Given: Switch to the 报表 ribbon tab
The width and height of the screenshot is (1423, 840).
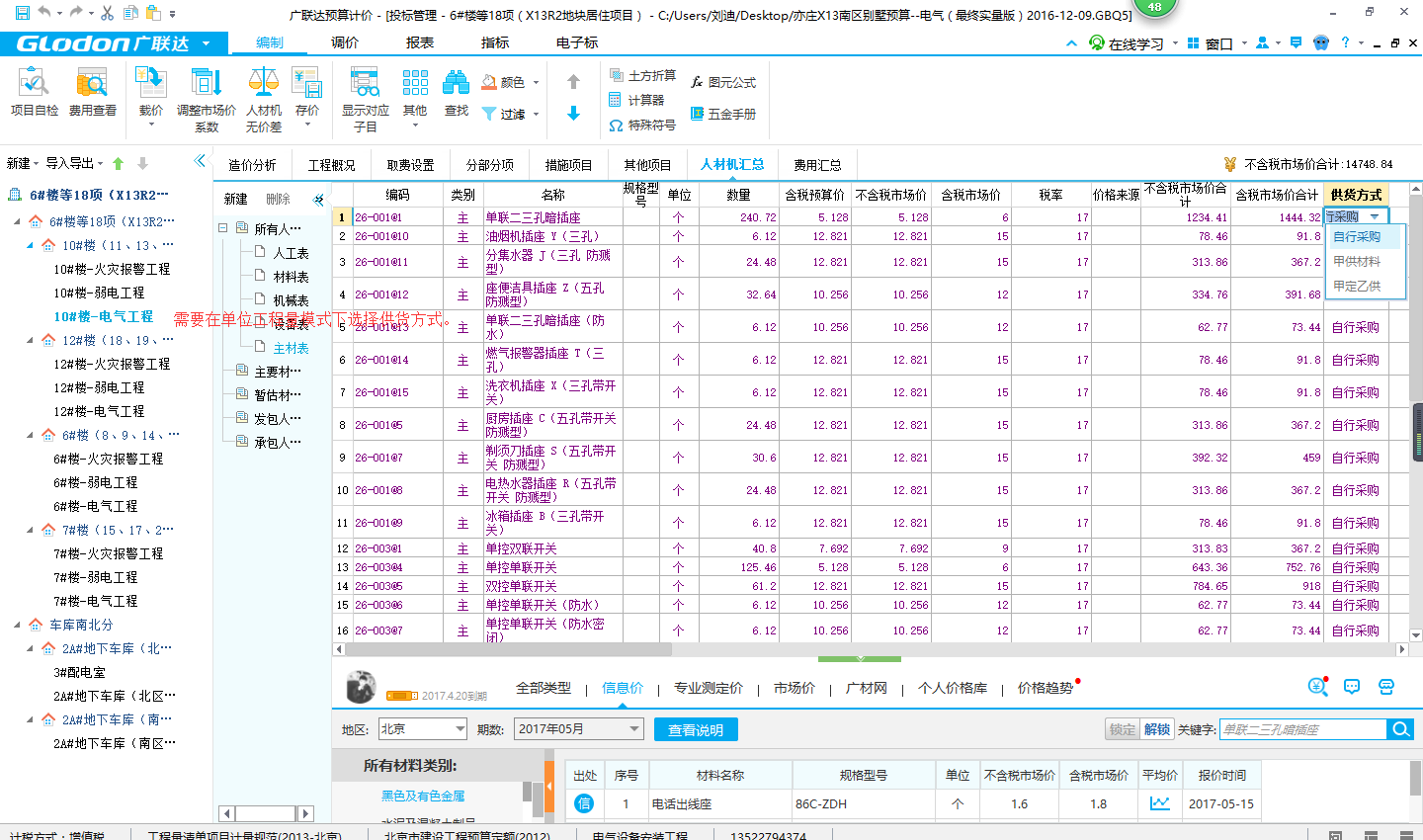Looking at the screenshot, I should click(x=420, y=42).
